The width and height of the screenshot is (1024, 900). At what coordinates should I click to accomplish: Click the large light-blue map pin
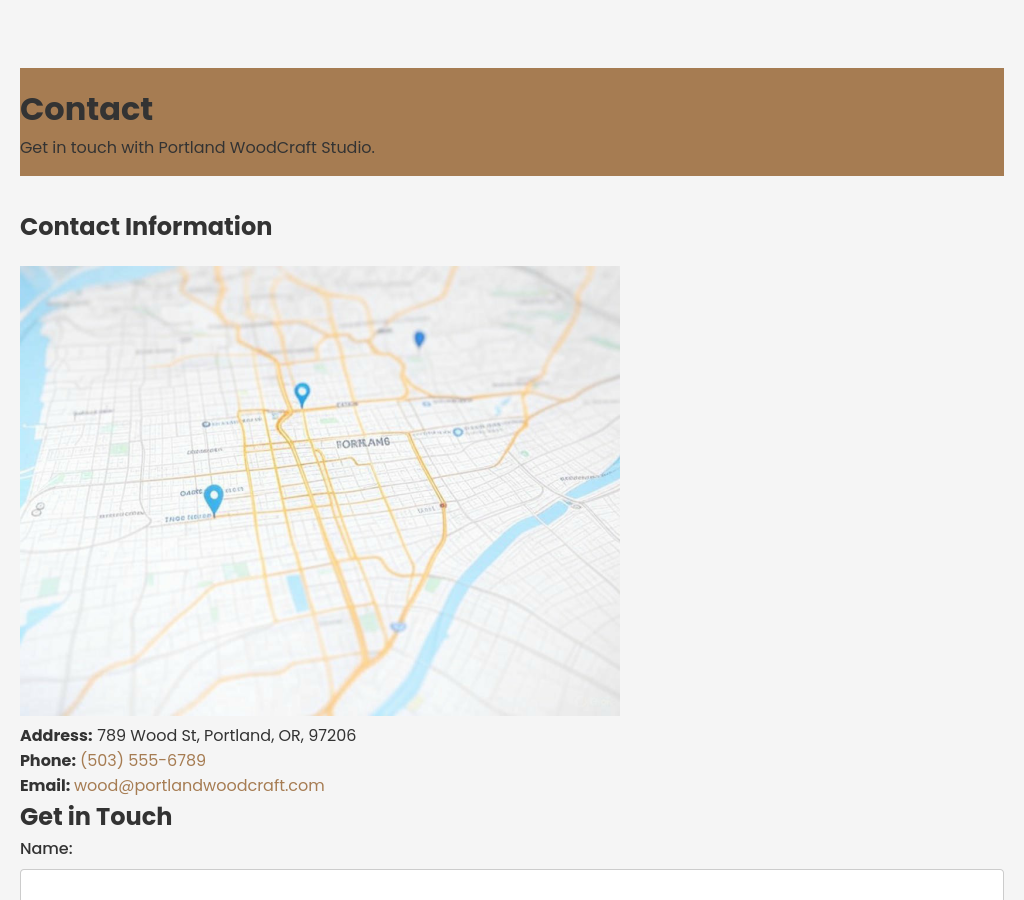[213, 498]
